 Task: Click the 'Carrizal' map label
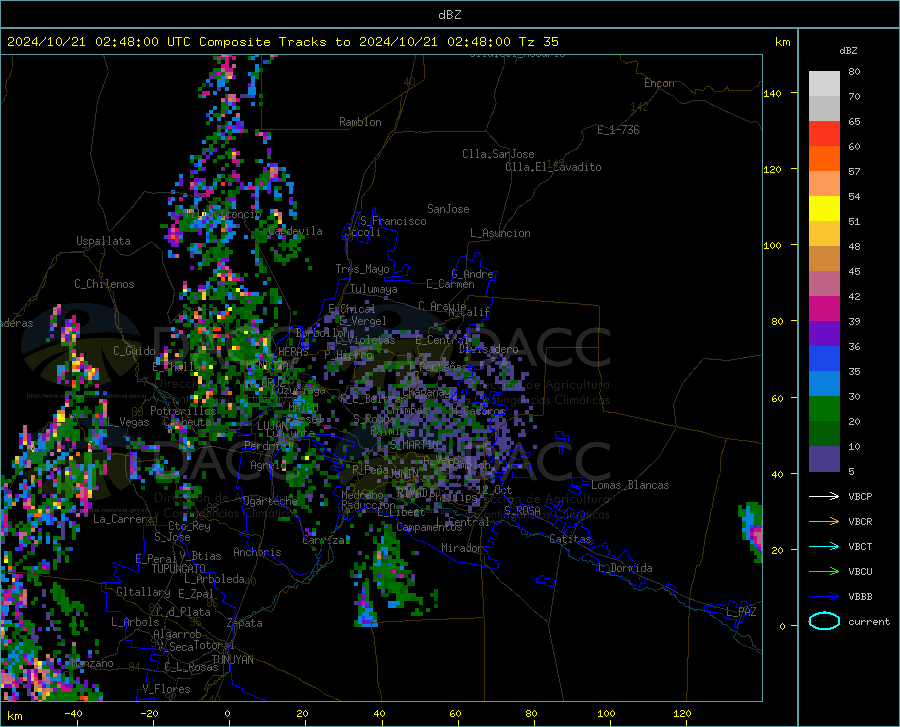[326, 540]
